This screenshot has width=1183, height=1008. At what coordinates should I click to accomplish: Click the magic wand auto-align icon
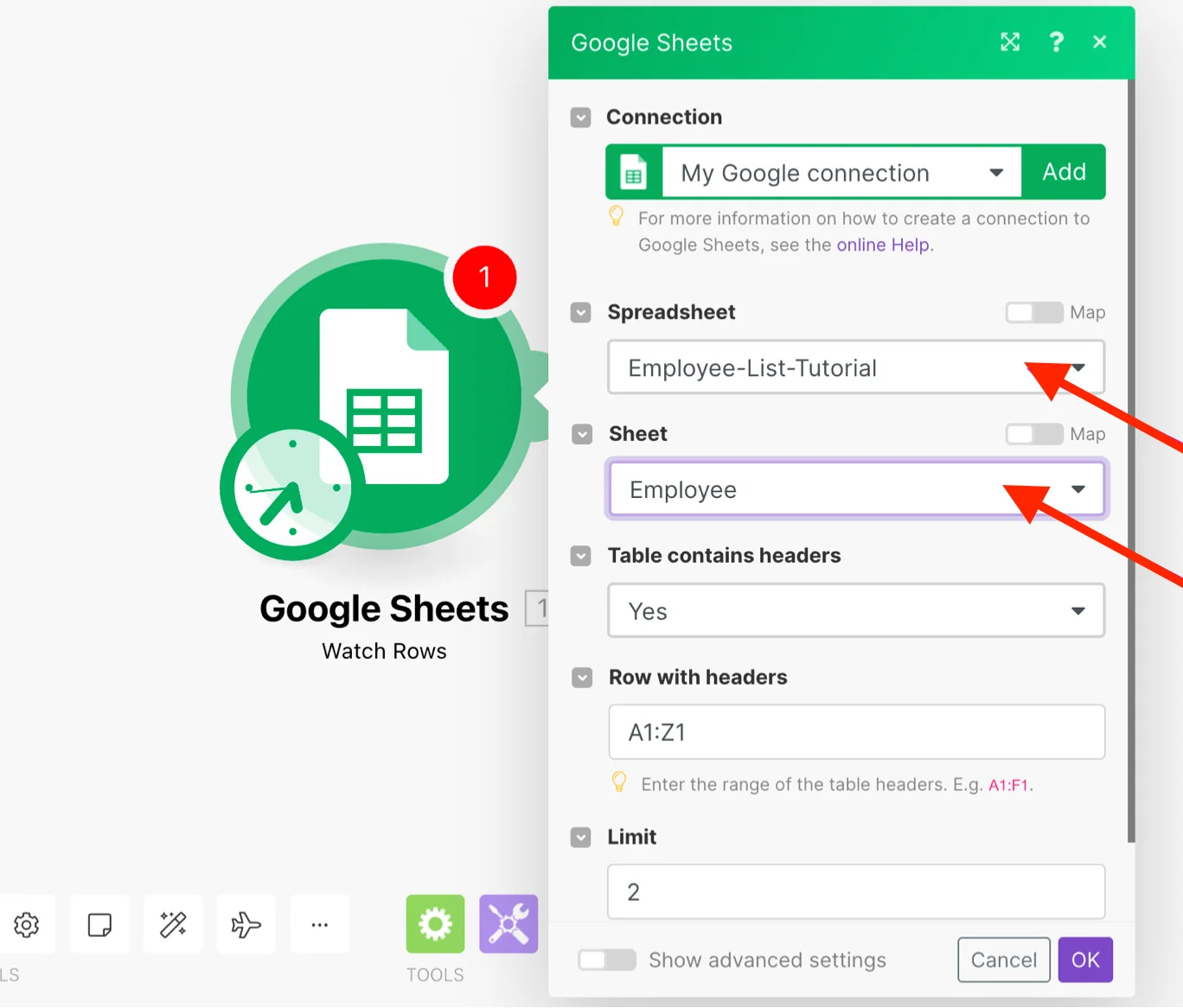click(173, 924)
